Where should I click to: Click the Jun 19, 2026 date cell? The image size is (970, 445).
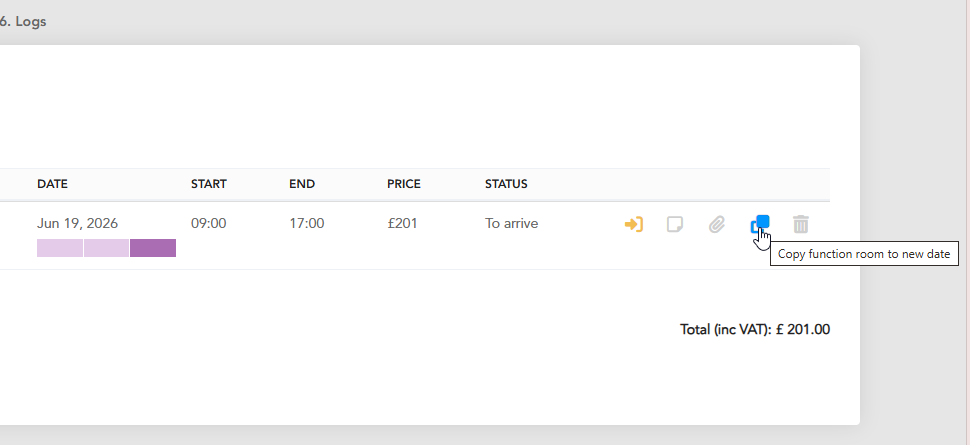77,223
